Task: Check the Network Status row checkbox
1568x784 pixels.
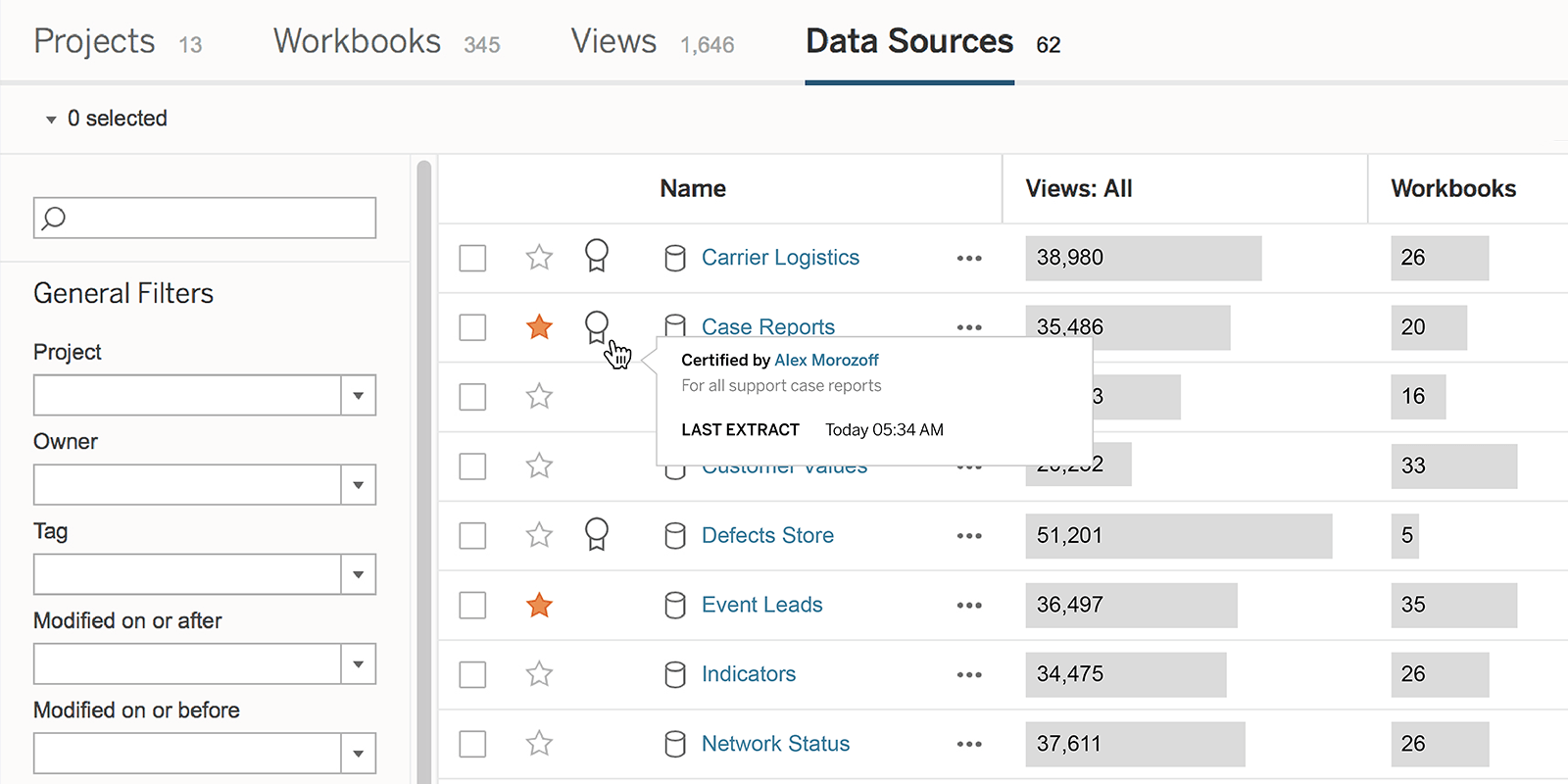Action: click(x=472, y=744)
